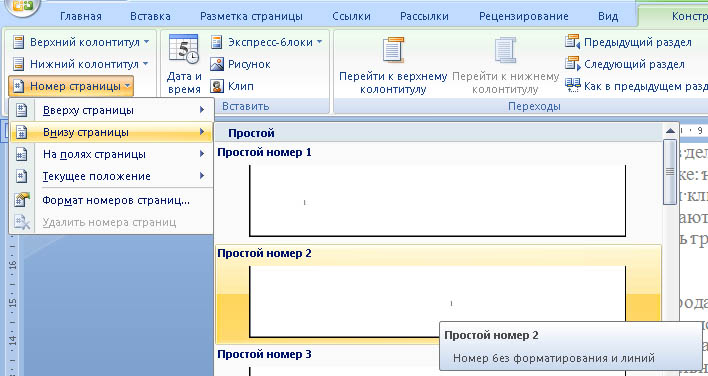Click the gallery scrollbar up arrow
The image size is (708, 376).
[670, 131]
